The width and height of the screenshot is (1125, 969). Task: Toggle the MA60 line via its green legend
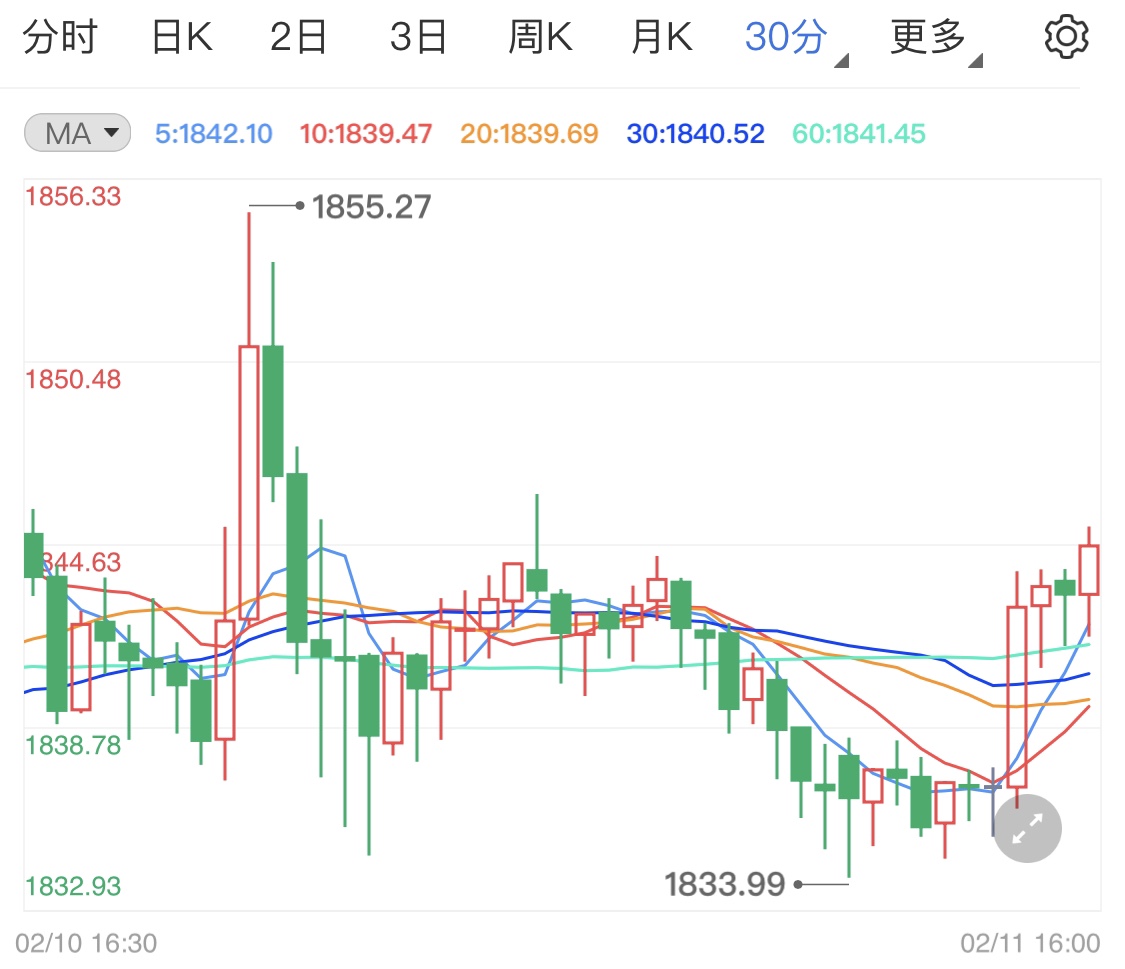click(856, 133)
